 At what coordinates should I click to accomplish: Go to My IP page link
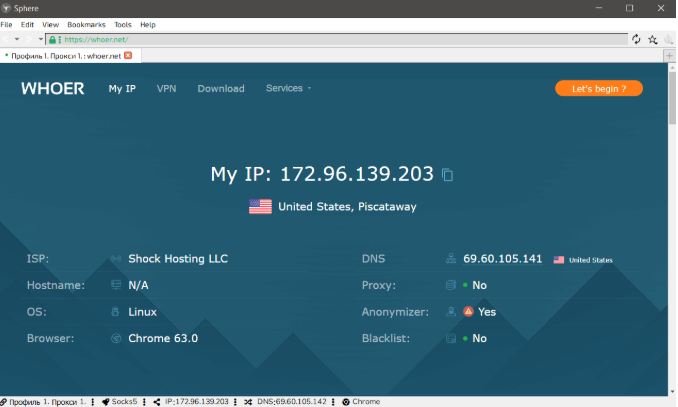tap(122, 89)
